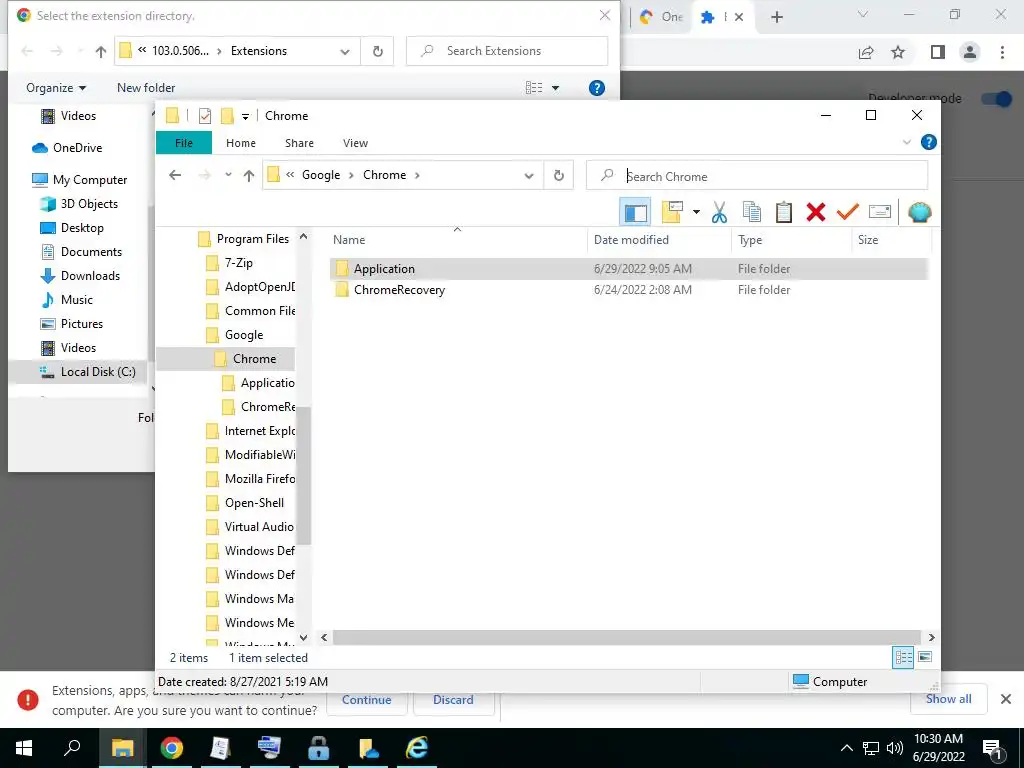
Task: Click Show all downloads
Action: pos(948,699)
